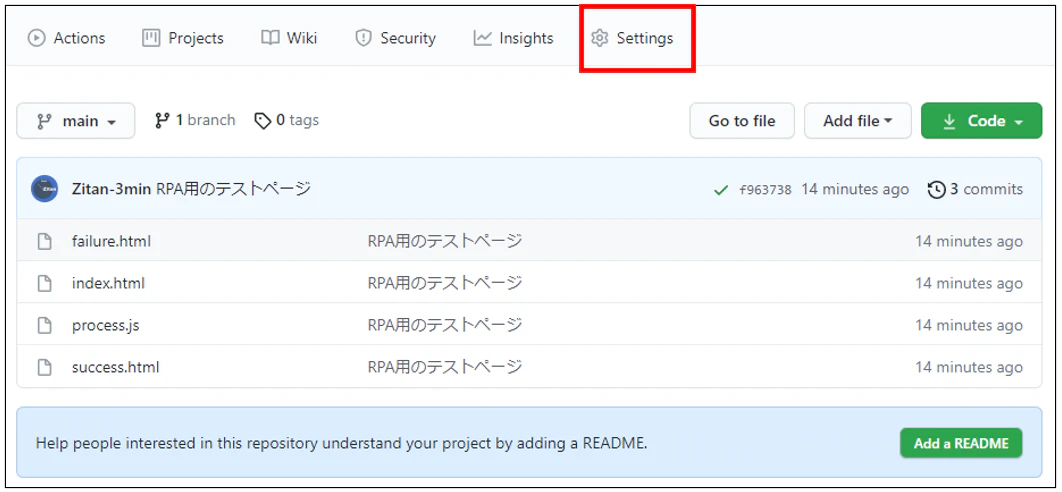This screenshot has height=492, width=1062.
Task: Click the header's 14 minutes ago timestamp
Action: point(855,189)
